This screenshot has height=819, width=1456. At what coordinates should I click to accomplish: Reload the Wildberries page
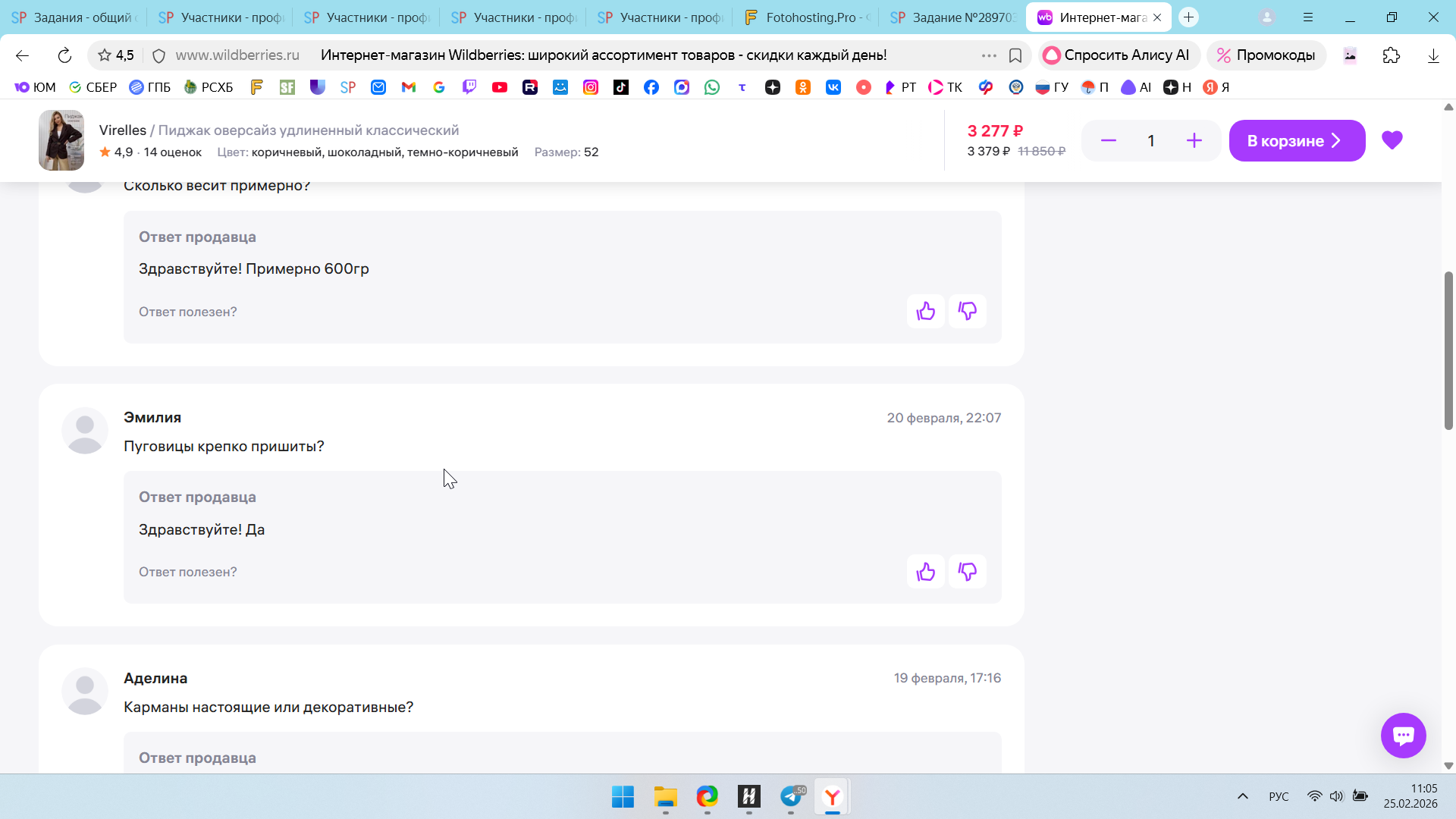[x=64, y=55]
